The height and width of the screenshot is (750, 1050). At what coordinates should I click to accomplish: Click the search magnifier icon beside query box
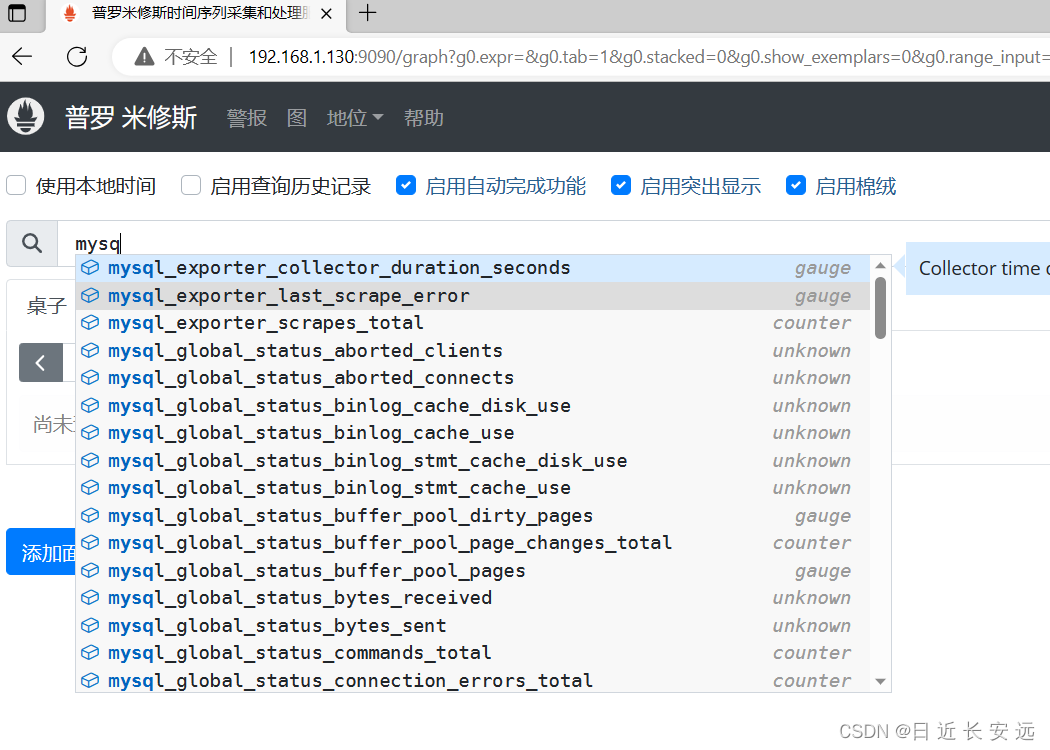[31, 243]
